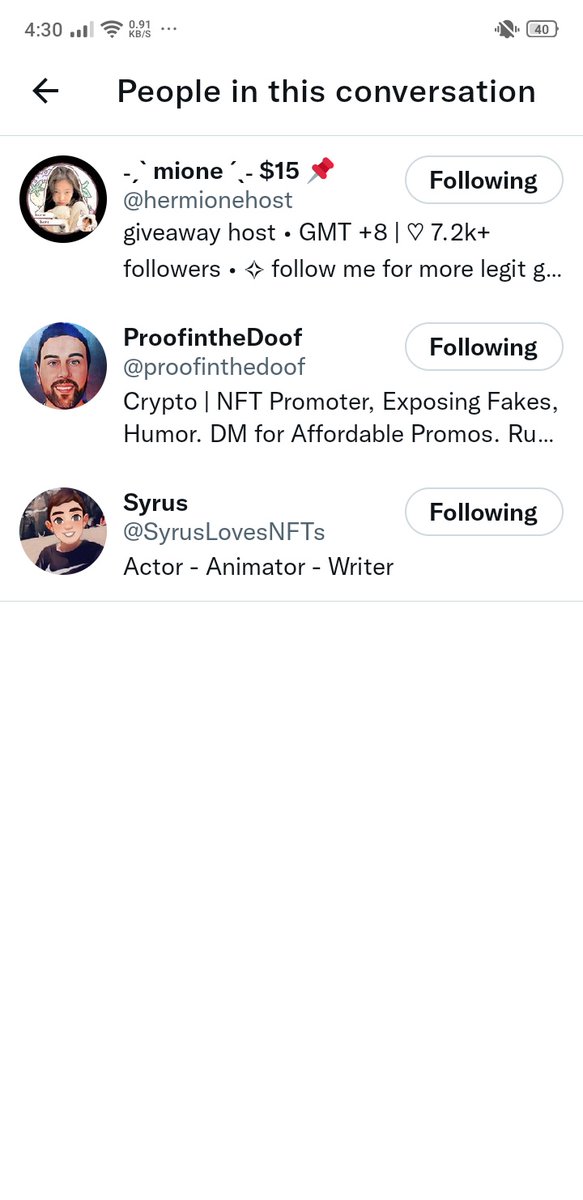This screenshot has width=583, height=1200.
Task: Select the ProofintheDoof display name
Action: tap(212, 337)
